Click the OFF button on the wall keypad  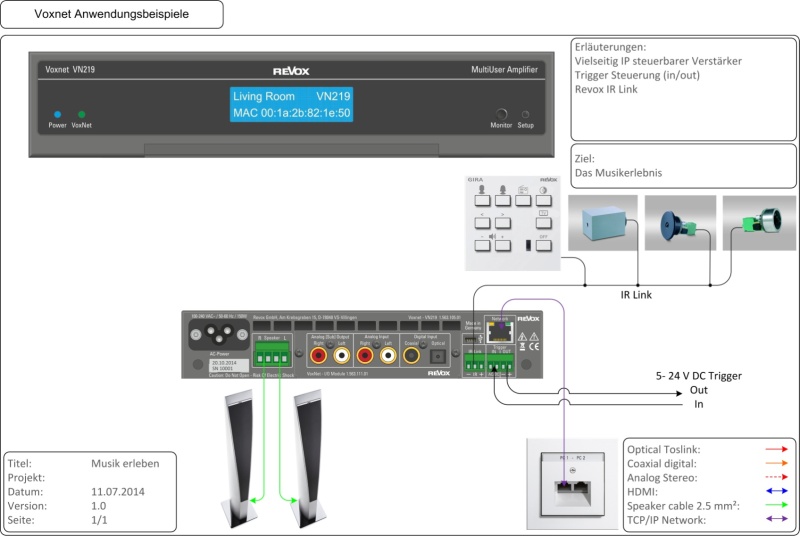point(543,245)
